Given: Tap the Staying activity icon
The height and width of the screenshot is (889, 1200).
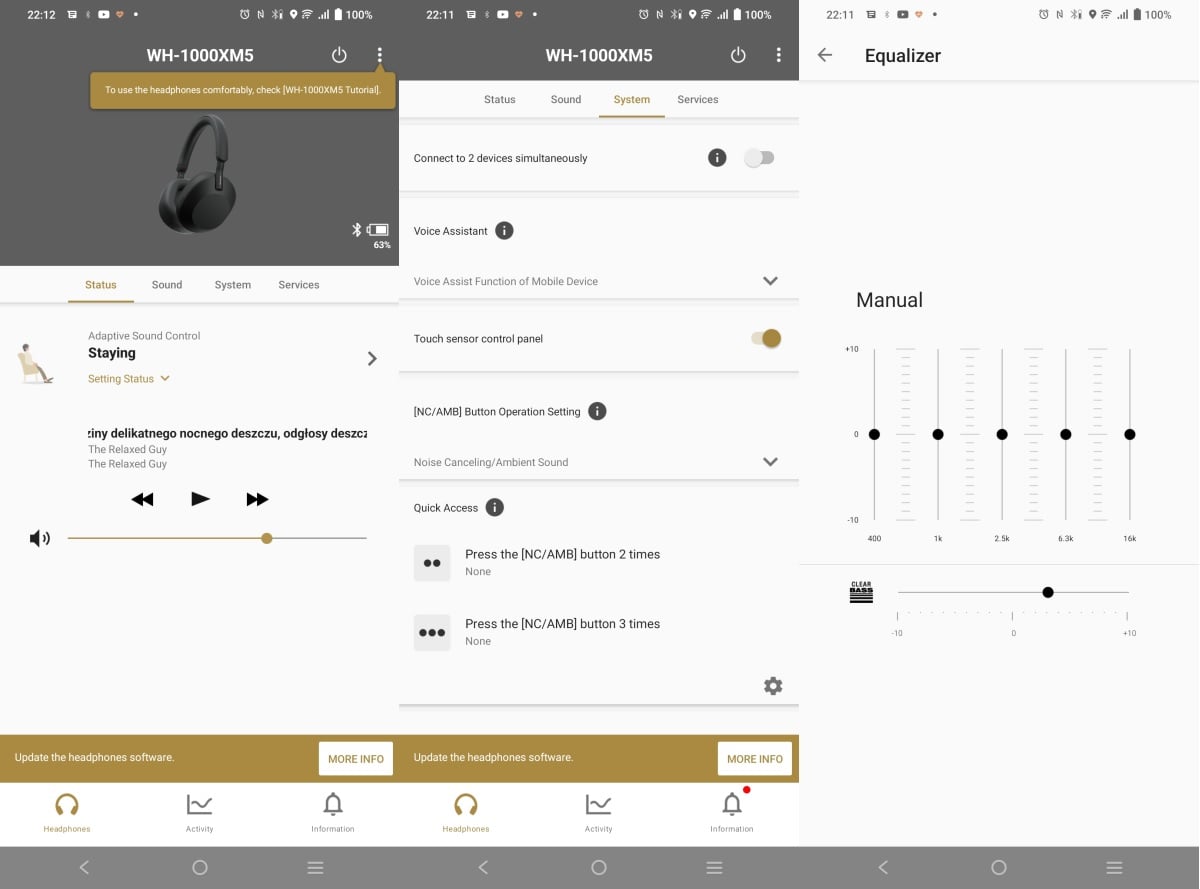Looking at the screenshot, I should click(x=36, y=362).
